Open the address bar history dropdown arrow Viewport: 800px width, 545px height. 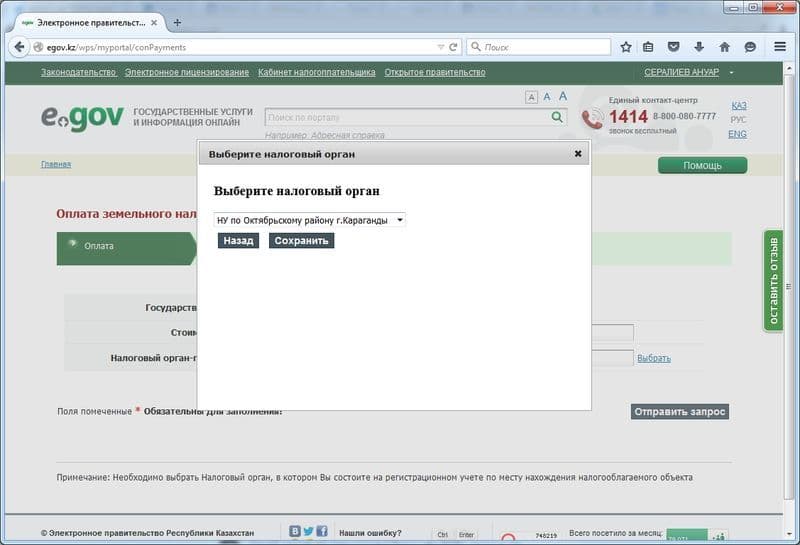pyautogui.click(x=440, y=47)
